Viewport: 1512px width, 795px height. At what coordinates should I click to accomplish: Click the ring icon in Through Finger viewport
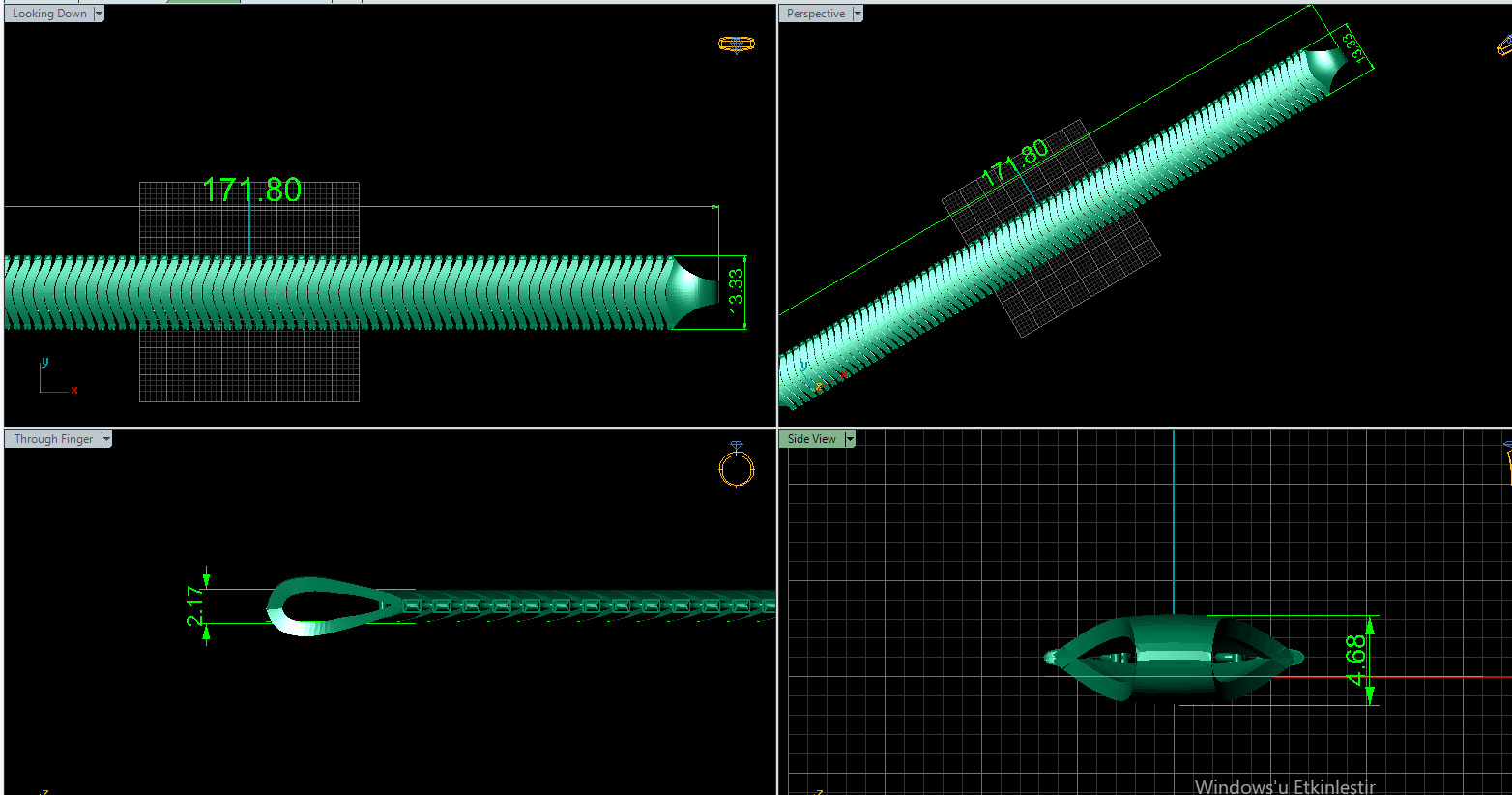(x=736, y=465)
